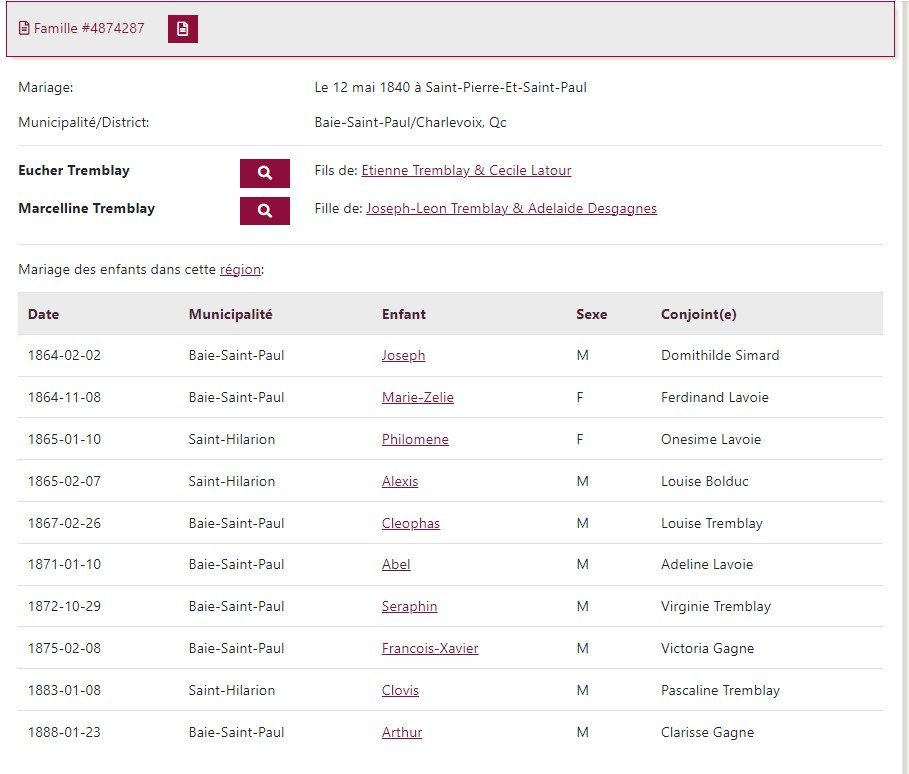The image size is (909, 774).
Task: Click small file icon before Famille heading
Action: click(x=24, y=28)
